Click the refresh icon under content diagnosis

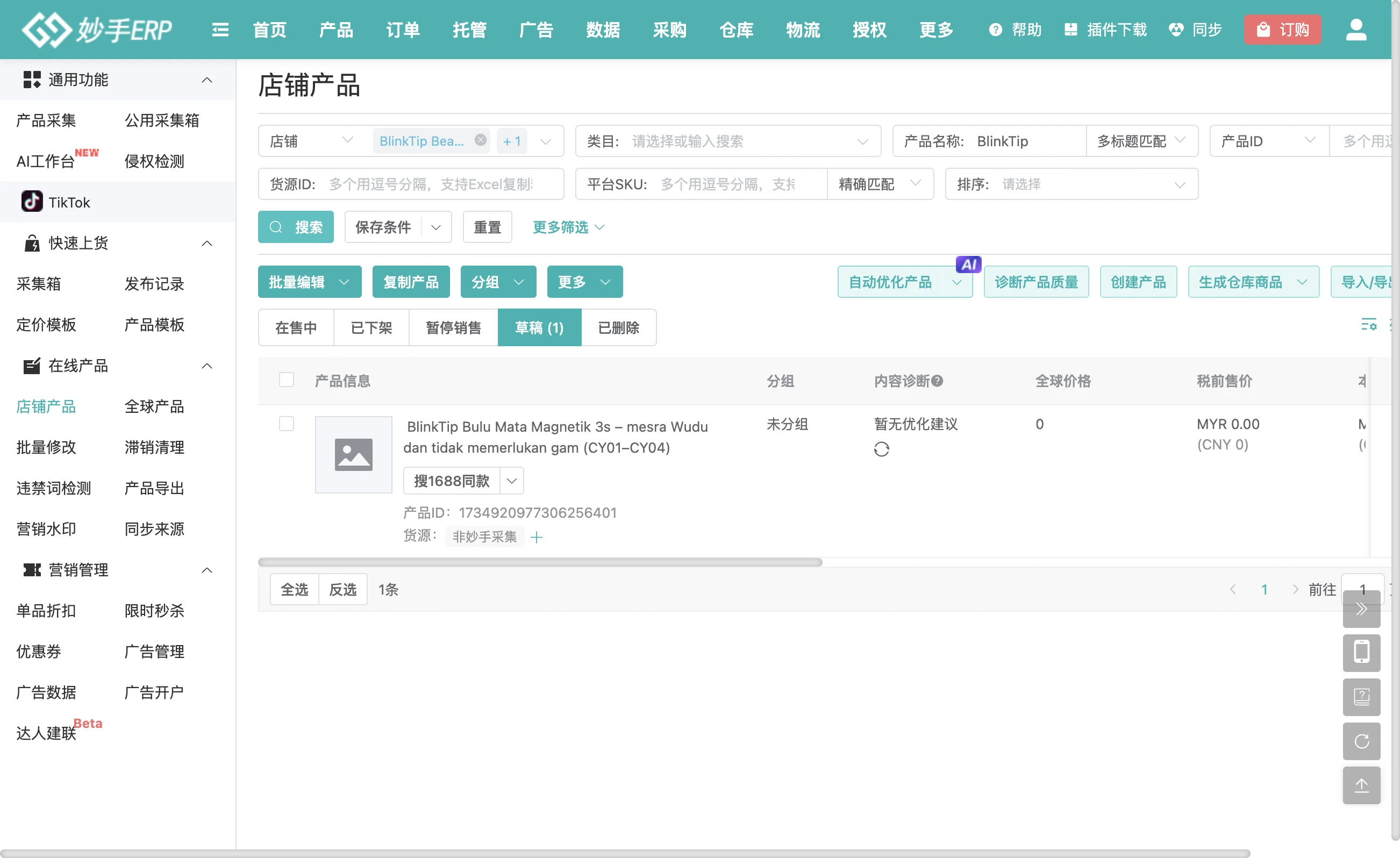pos(881,449)
